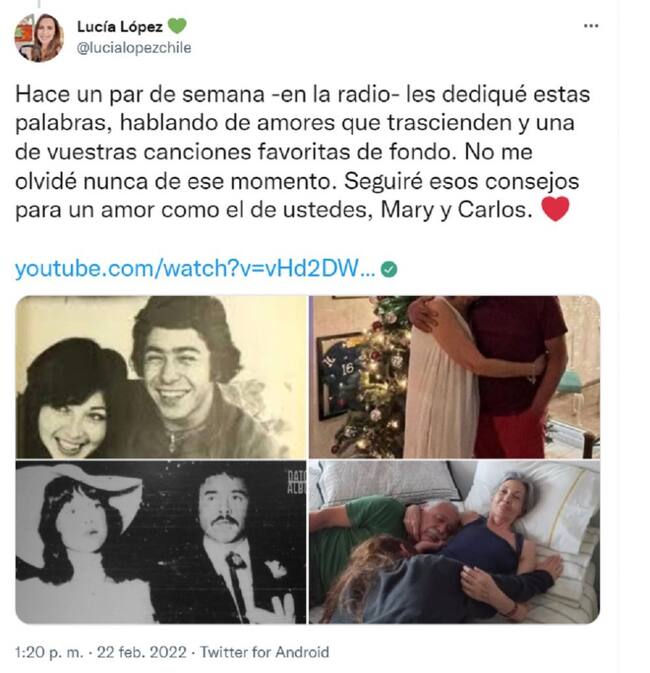Viewport: 650px width, 673px height.
Task: Open Christmas tree embrace photo
Action: click(x=454, y=377)
